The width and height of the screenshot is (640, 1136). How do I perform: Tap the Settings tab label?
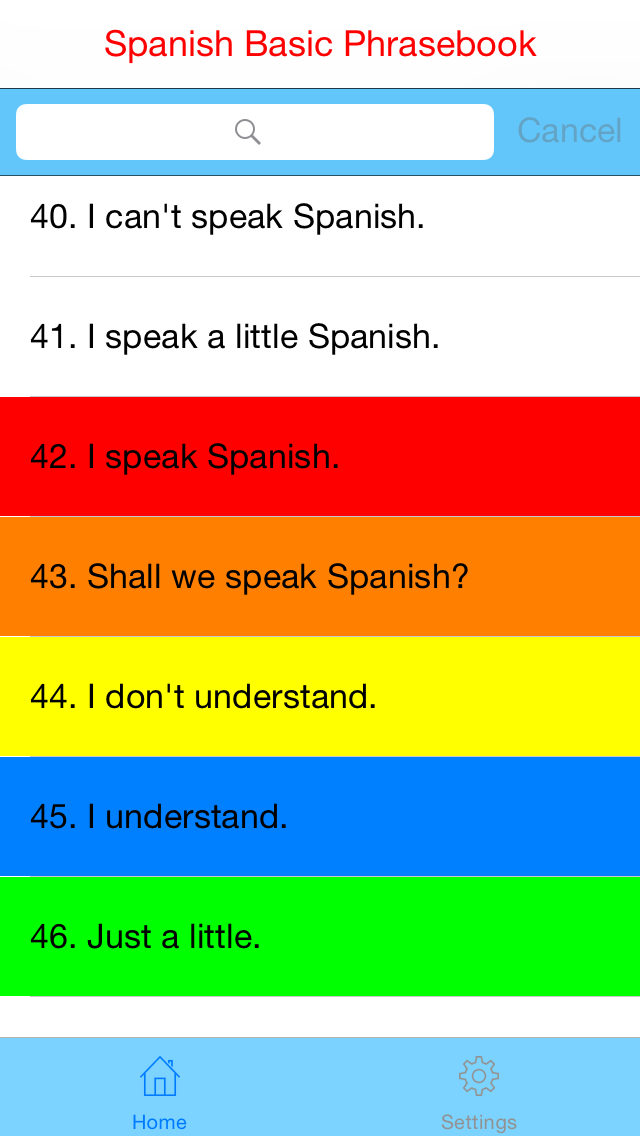coord(479,1122)
